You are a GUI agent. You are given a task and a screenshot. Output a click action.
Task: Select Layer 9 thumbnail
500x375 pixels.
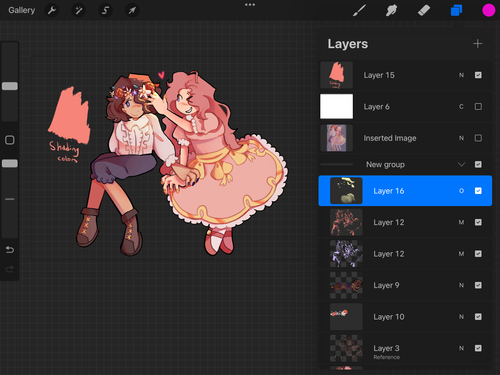pos(346,285)
